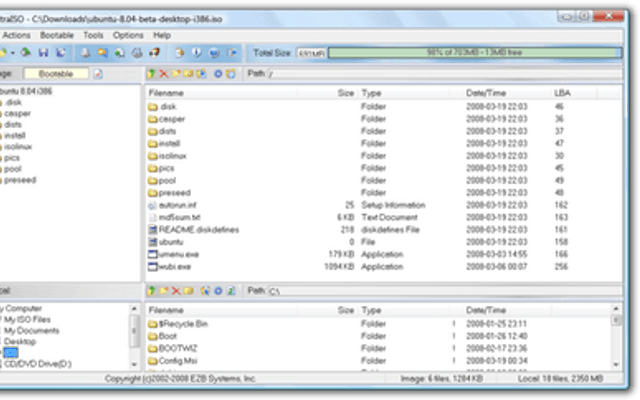Screen dimensions: 640x400
Task: Select the preseed folder in the image tree
Action: 20,180
